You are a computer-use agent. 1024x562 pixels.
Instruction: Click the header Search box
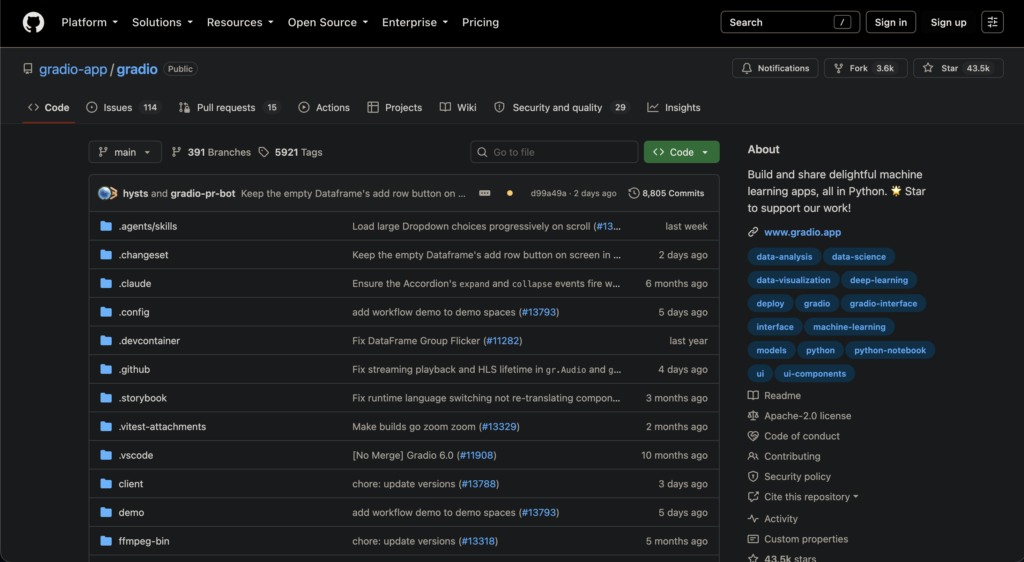[x=790, y=22]
